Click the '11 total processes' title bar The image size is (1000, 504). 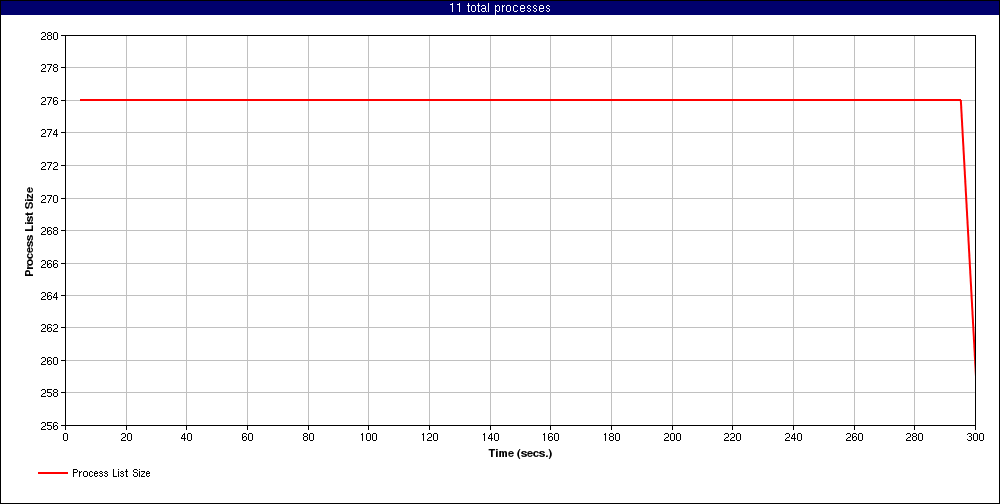(500, 8)
